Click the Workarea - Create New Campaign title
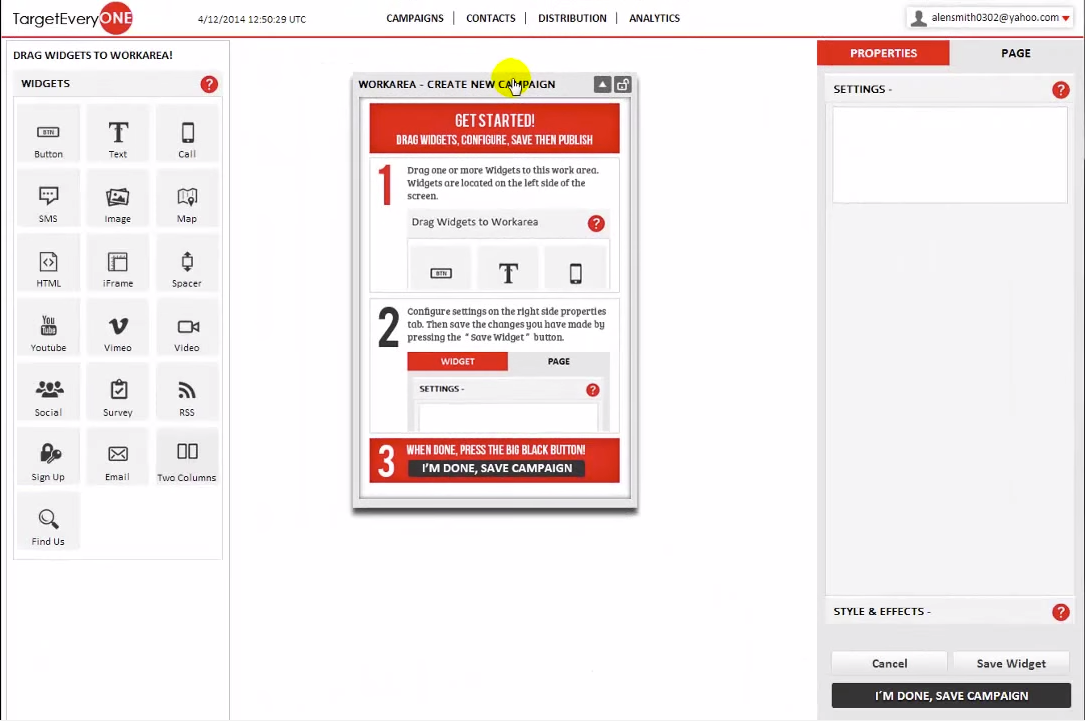This screenshot has height=721, width=1085. [457, 84]
